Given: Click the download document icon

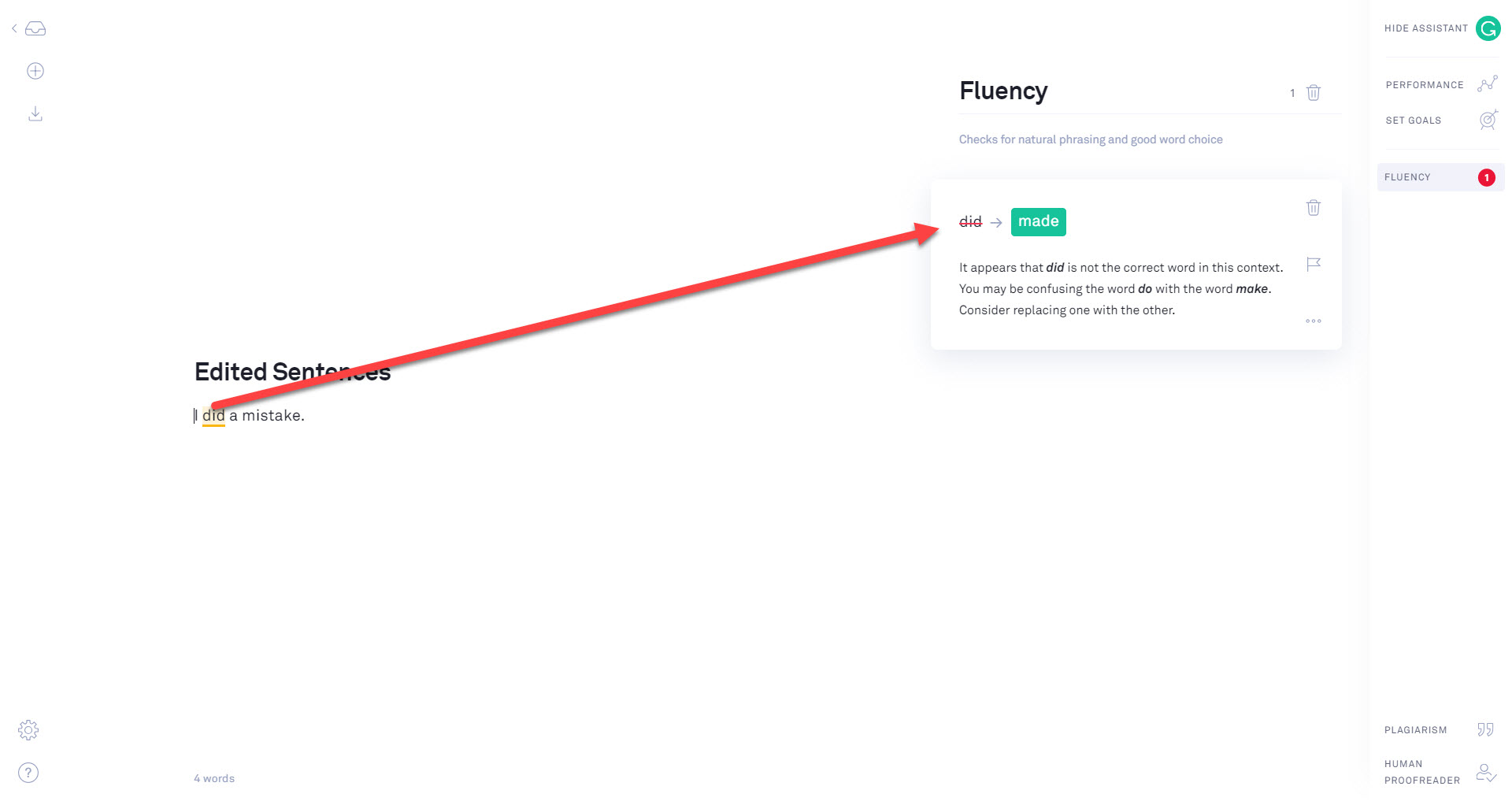Looking at the screenshot, I should (35, 114).
